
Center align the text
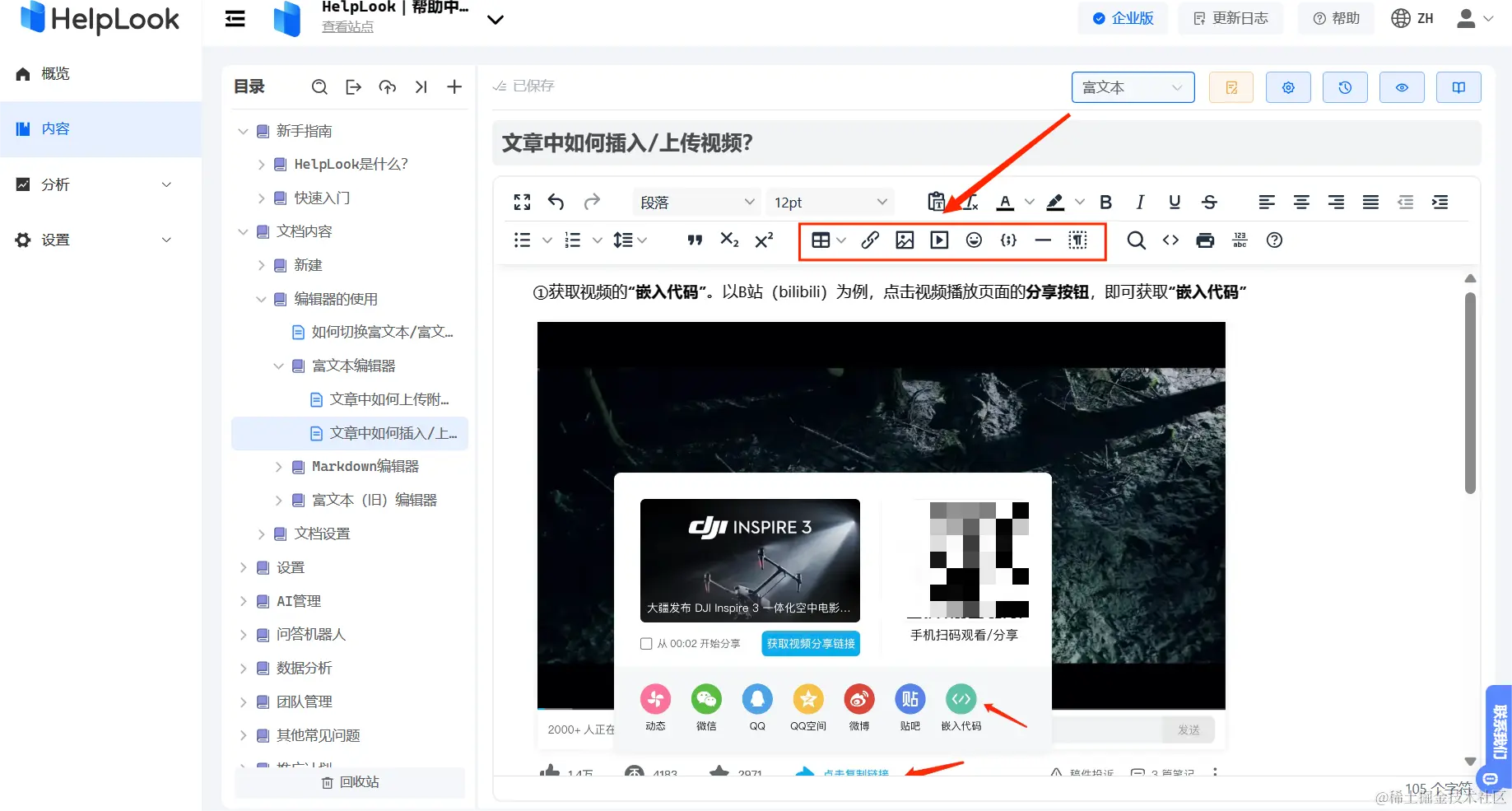(1301, 202)
